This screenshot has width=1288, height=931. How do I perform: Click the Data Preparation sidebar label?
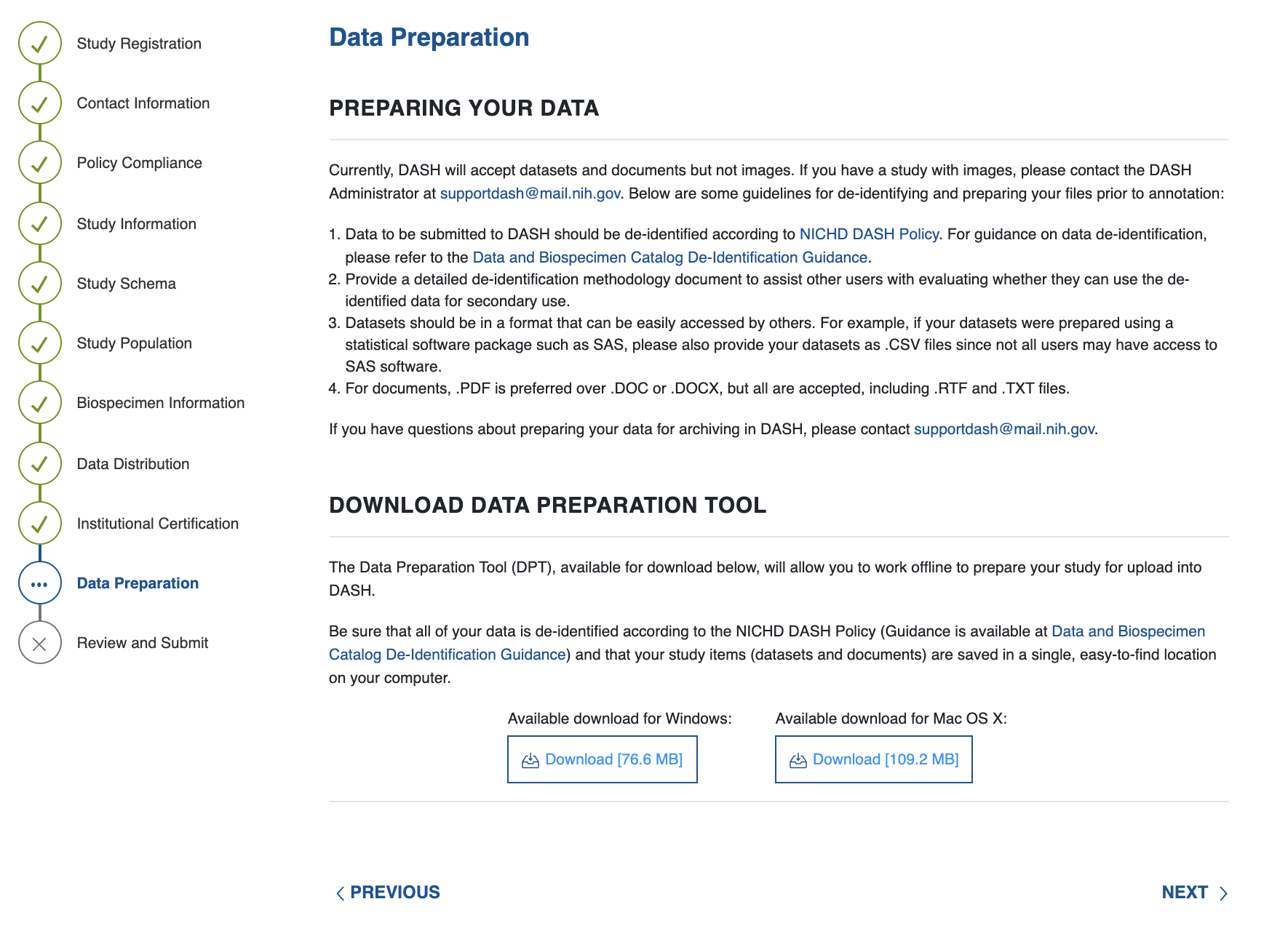[138, 583]
